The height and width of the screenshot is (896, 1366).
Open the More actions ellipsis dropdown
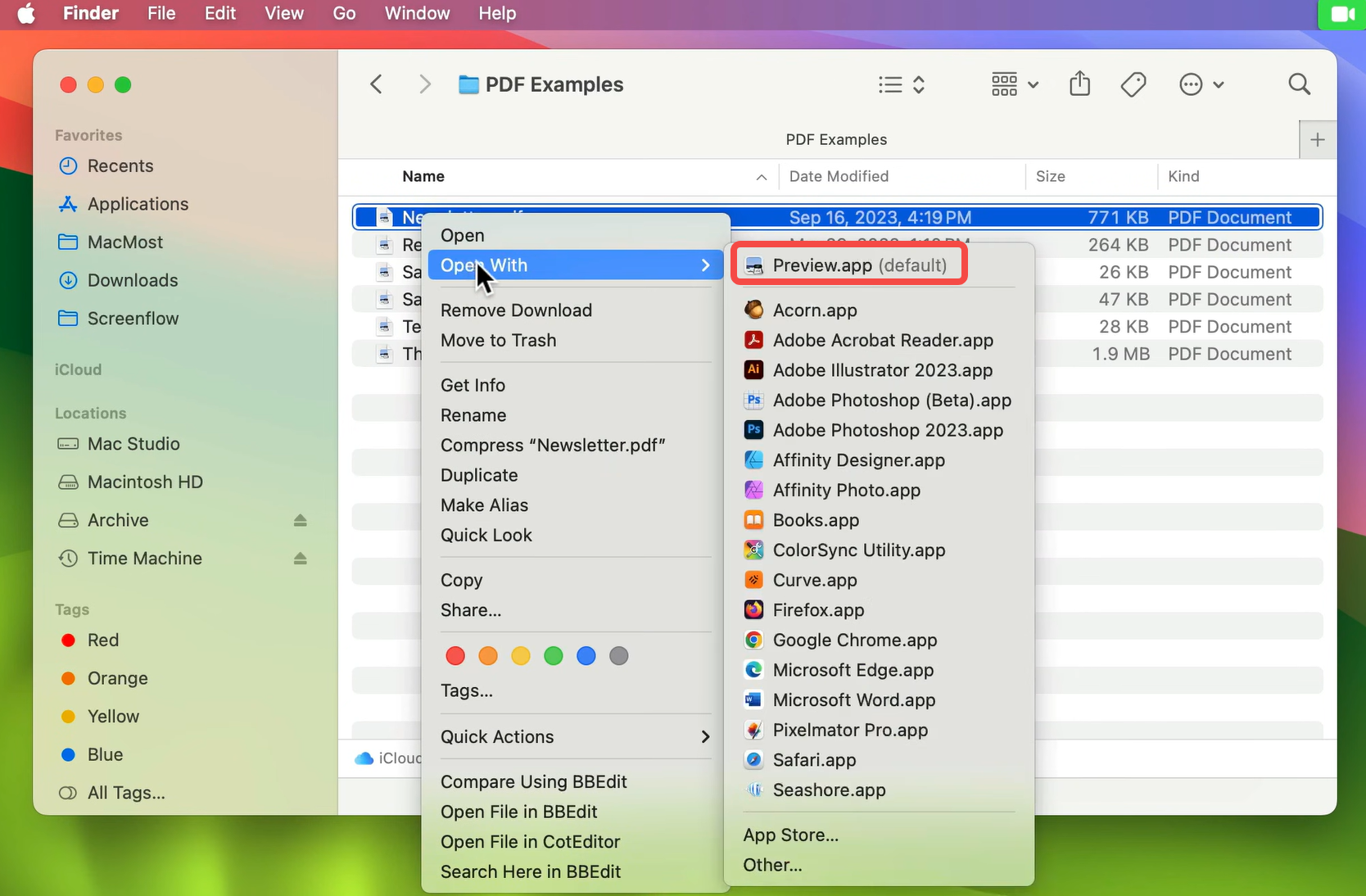1201,84
